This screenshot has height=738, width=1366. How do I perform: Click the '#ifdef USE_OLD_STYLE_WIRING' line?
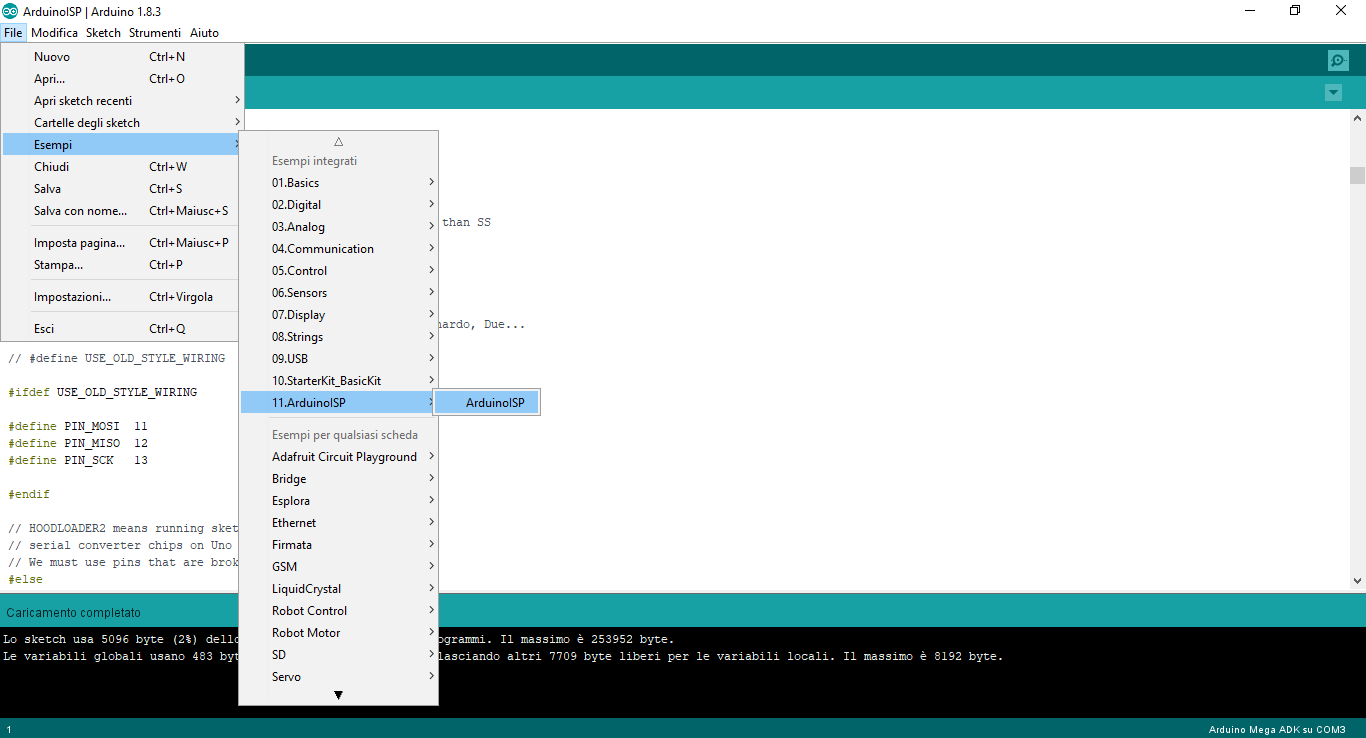102,392
